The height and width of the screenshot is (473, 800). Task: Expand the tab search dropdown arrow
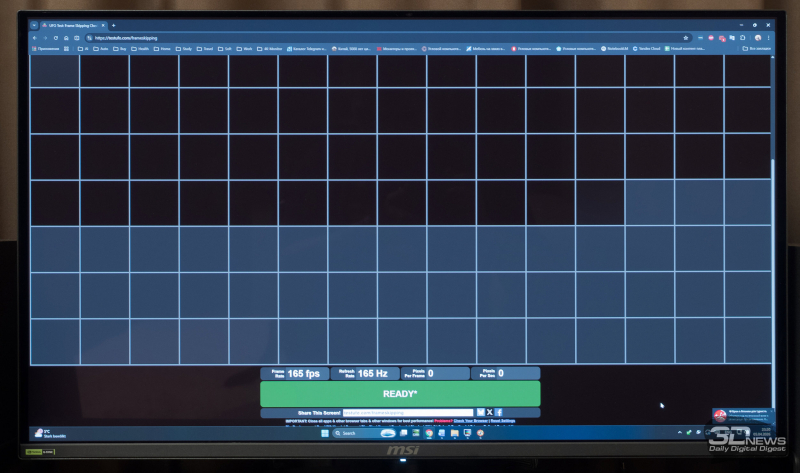[33, 25]
